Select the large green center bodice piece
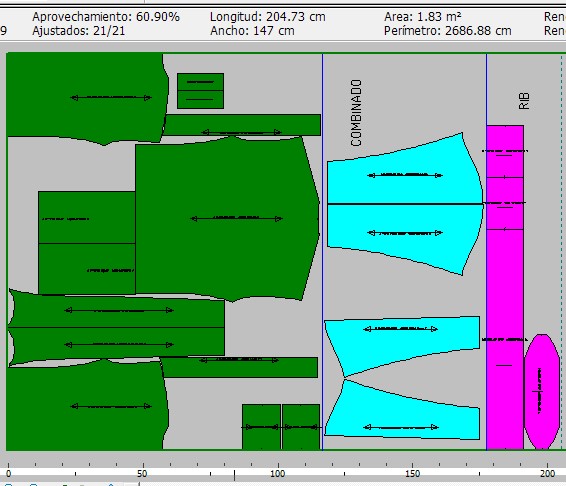Image resolution: width=566 pixels, height=486 pixels. click(x=227, y=219)
